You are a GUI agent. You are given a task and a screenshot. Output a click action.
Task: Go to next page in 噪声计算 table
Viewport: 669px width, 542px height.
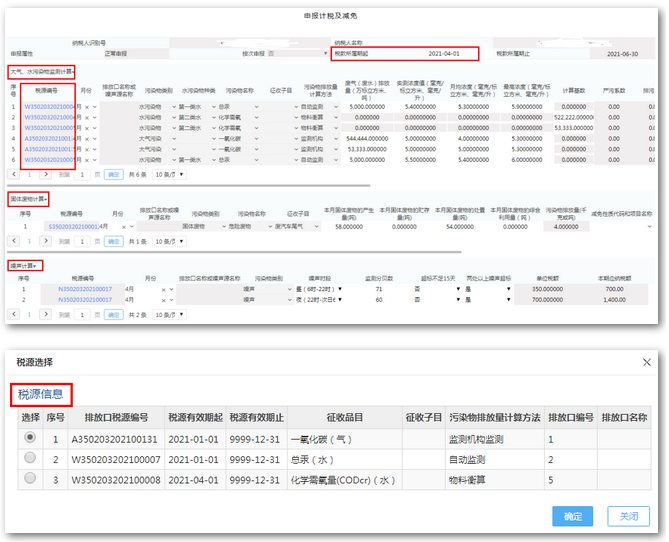[x=46, y=315]
